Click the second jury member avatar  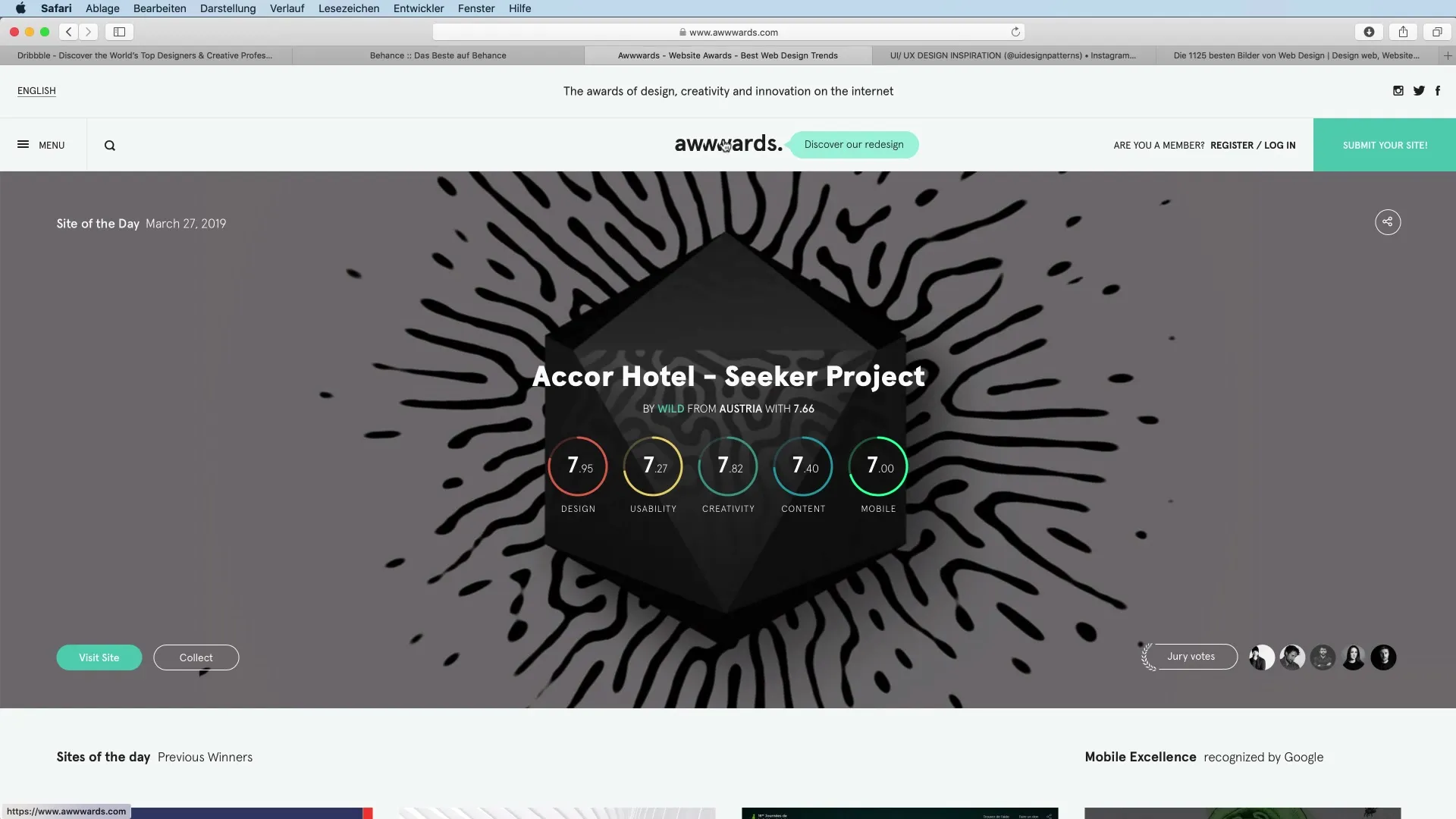pos(1292,657)
